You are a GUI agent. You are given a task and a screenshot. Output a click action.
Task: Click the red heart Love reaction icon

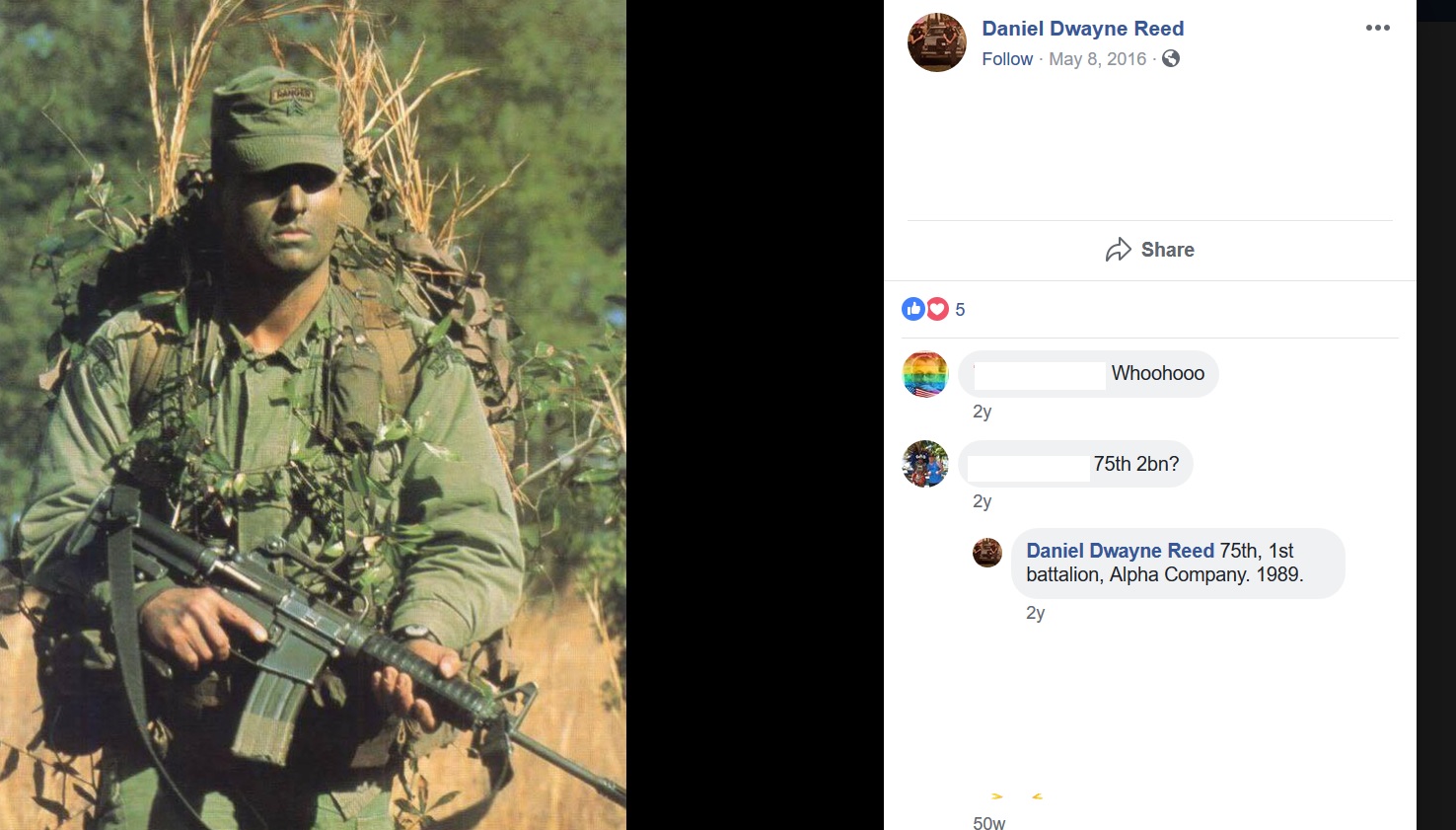point(937,309)
